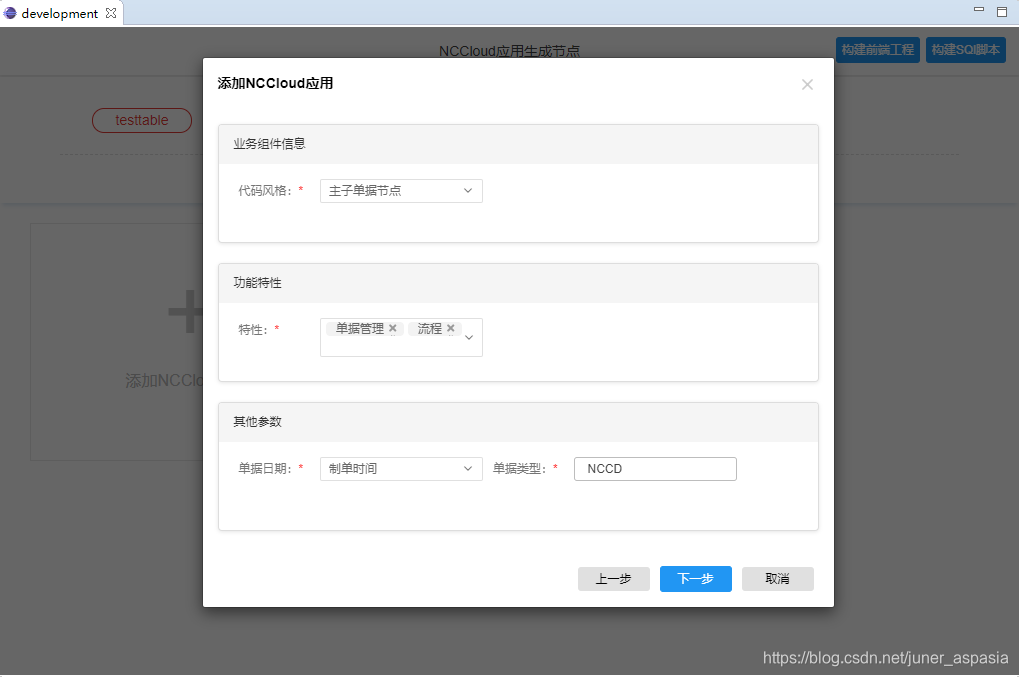The image size is (1019, 677).
Task: Click the 单据管理 tag label
Action: 359,329
